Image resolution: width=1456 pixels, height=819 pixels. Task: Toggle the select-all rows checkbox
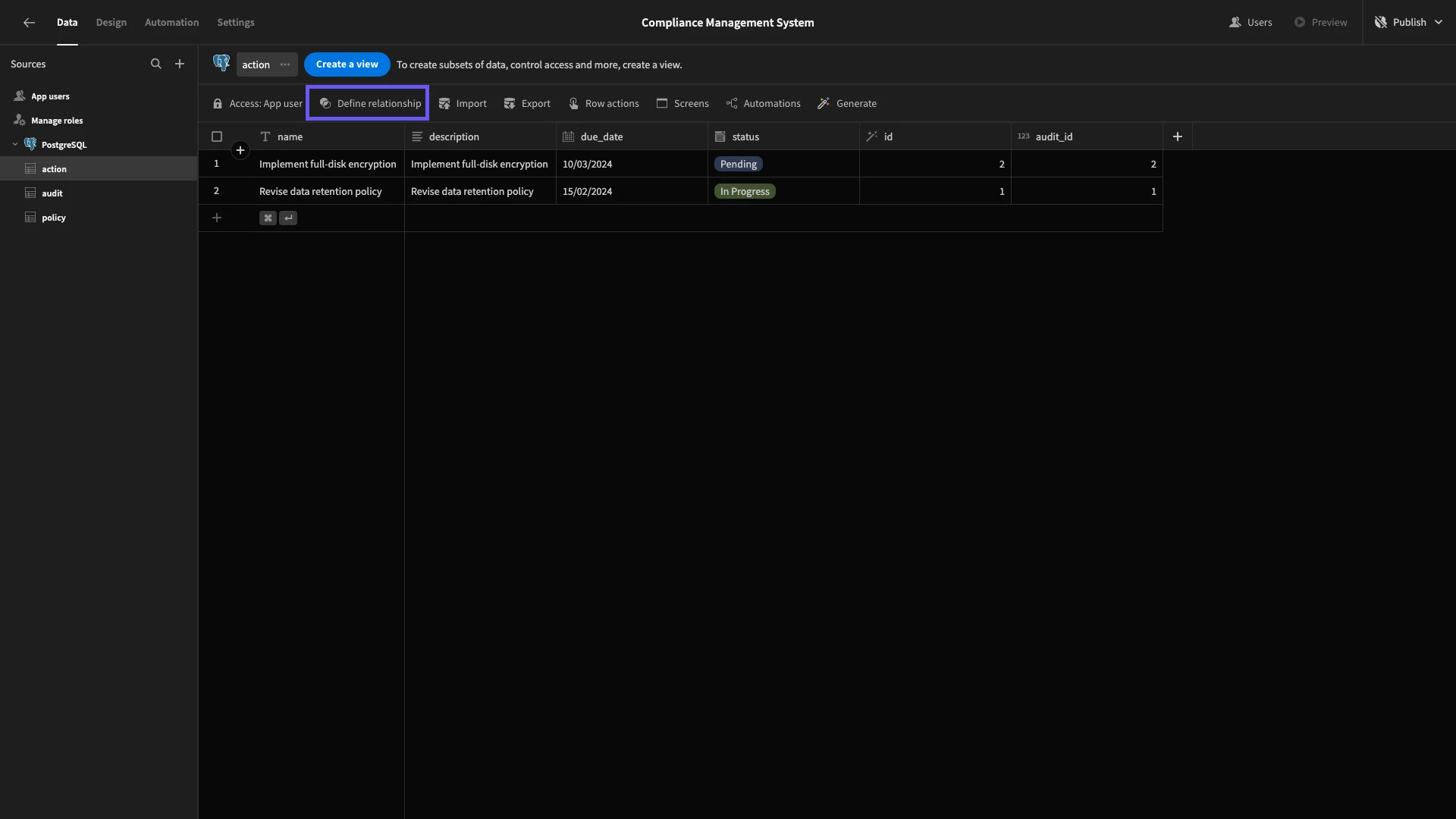coord(217,136)
